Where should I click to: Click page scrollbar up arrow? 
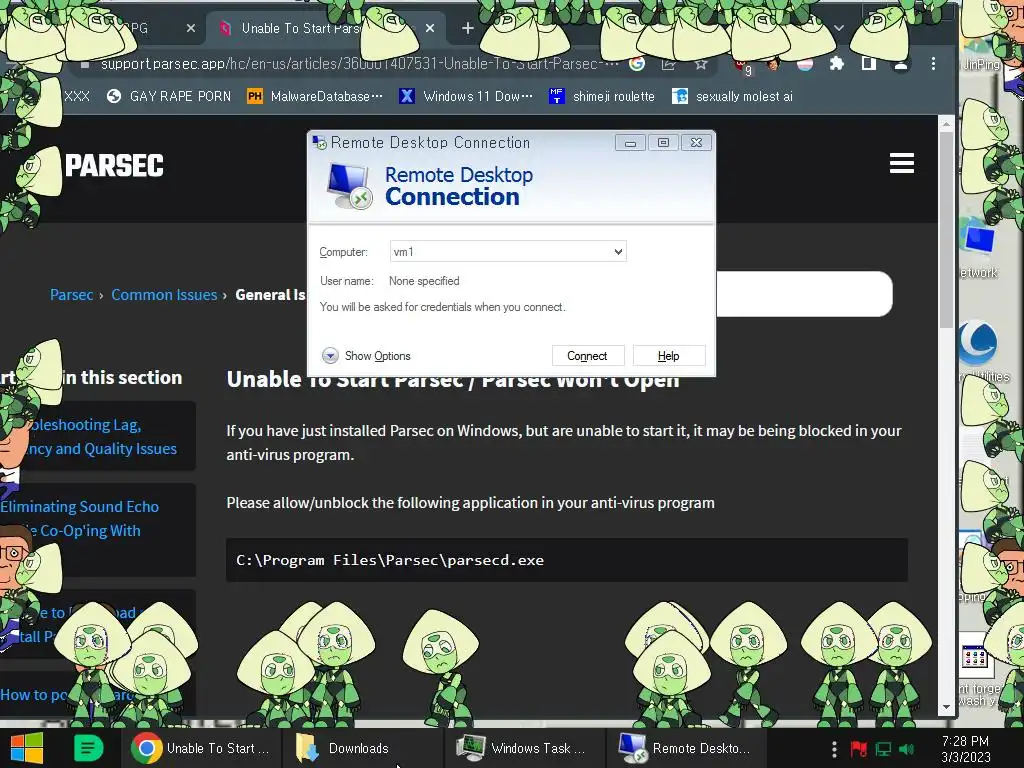pos(946,123)
